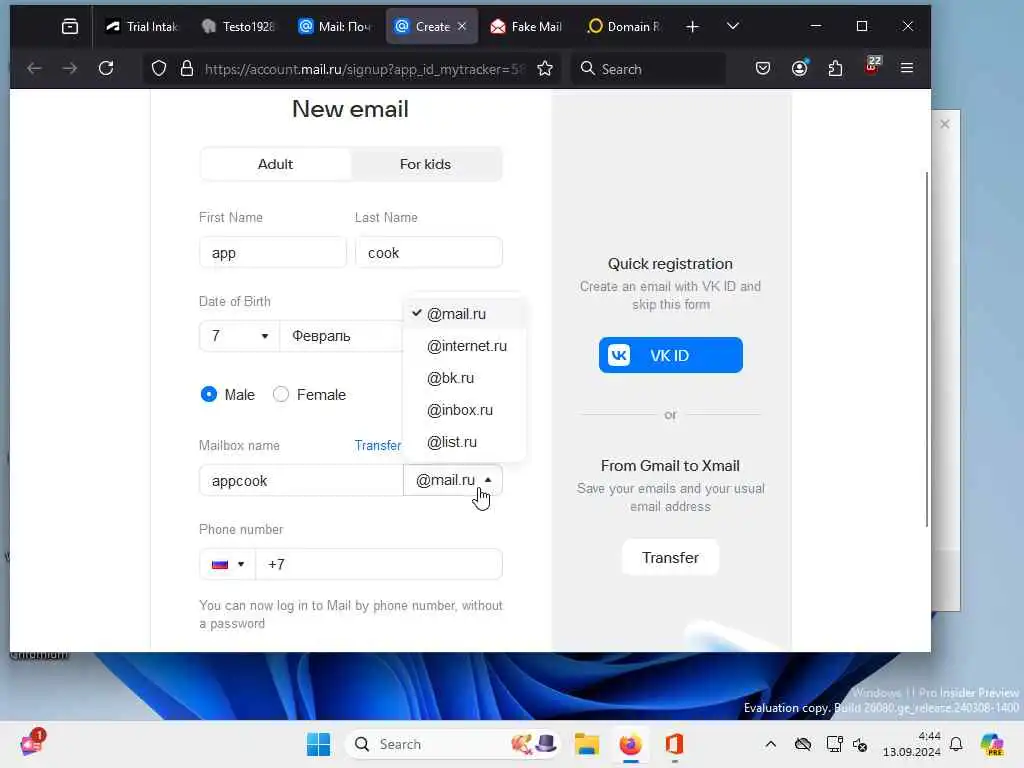Image resolution: width=1024 pixels, height=768 pixels.
Task: List all tabs chevron
Action: click(733, 26)
